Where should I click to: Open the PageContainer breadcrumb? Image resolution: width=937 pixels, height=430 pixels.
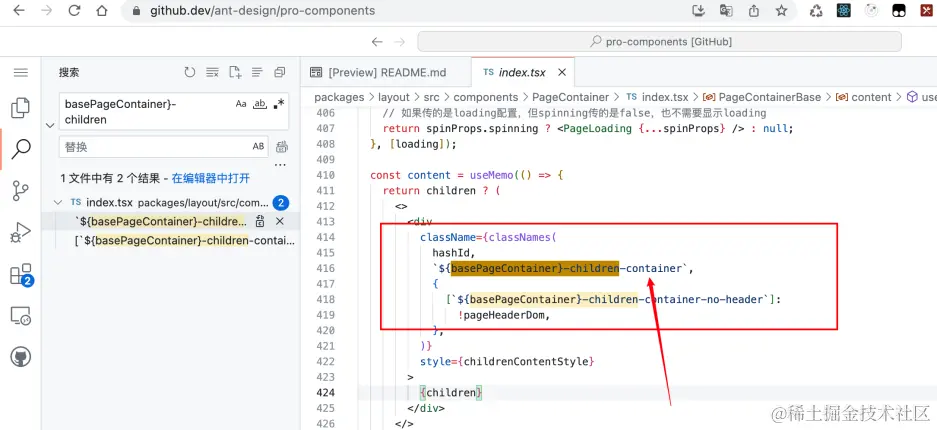click(571, 97)
